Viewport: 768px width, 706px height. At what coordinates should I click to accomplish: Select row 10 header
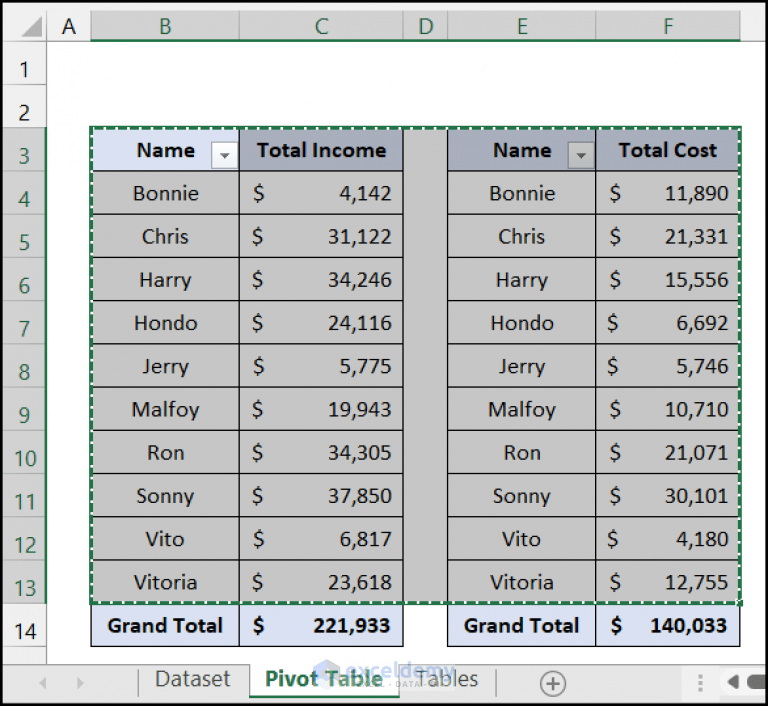pyautogui.click(x=24, y=453)
